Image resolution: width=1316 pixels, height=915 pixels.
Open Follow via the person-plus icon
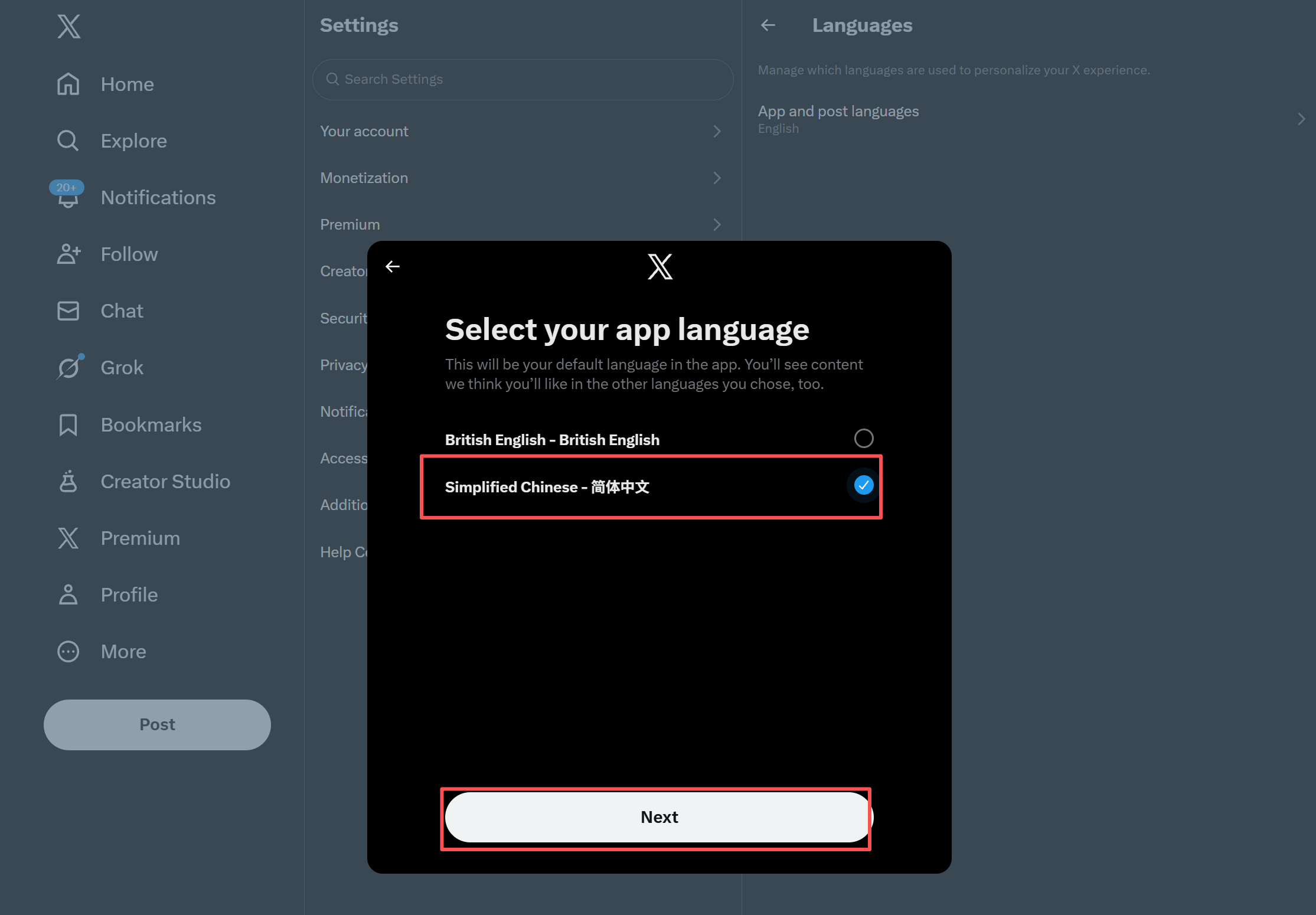pyautogui.click(x=68, y=254)
